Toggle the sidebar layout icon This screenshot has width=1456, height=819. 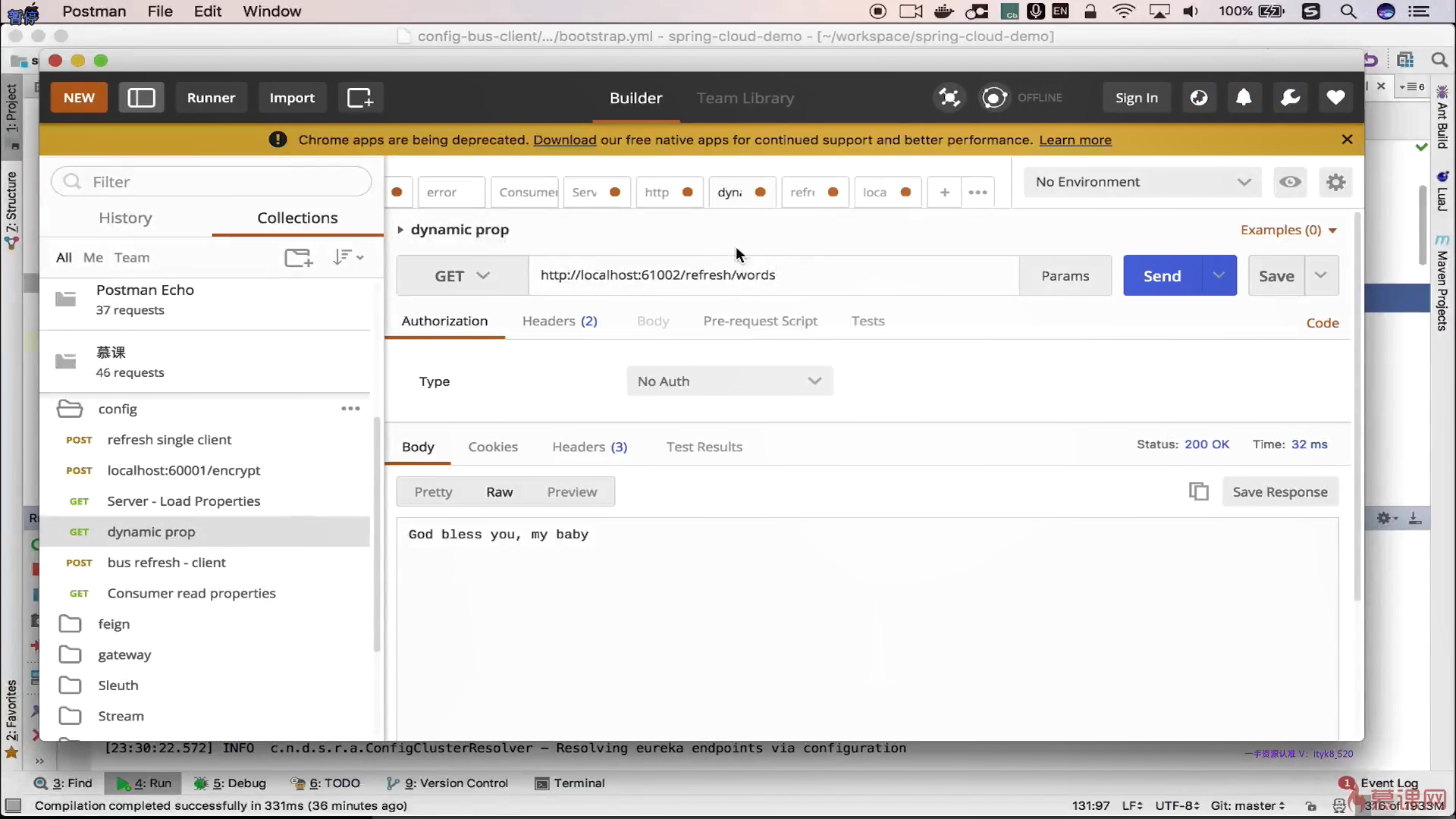point(141,98)
